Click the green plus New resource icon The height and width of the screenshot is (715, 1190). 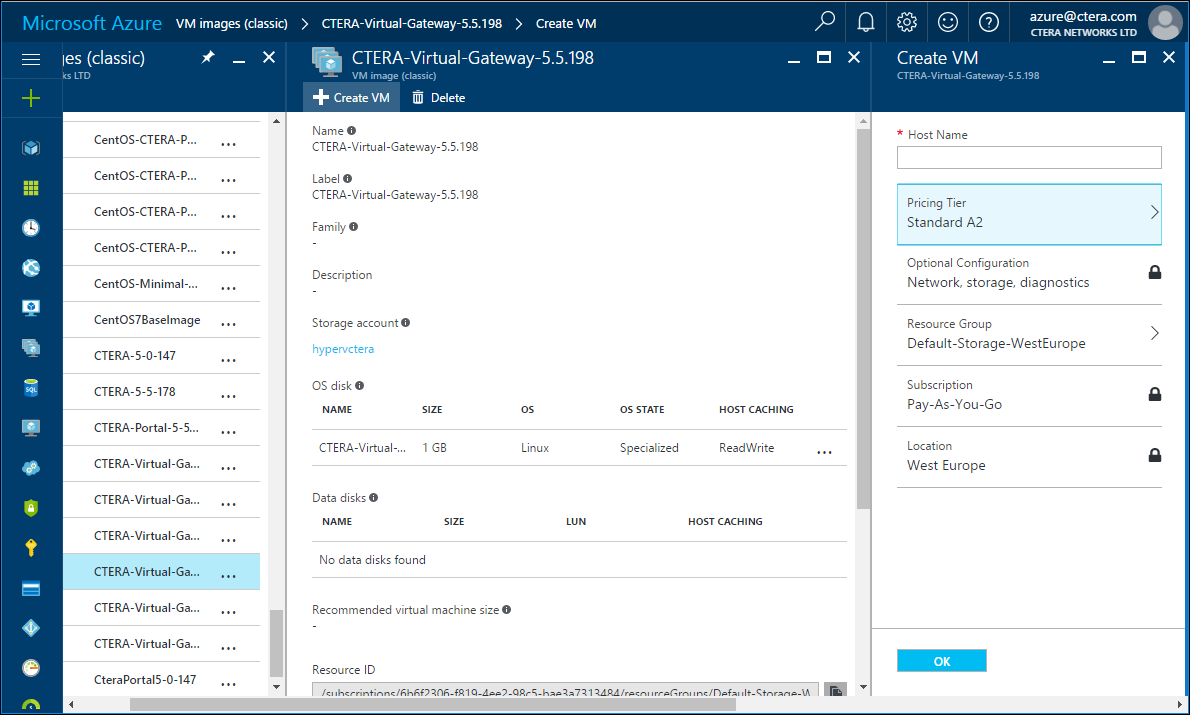[x=31, y=98]
